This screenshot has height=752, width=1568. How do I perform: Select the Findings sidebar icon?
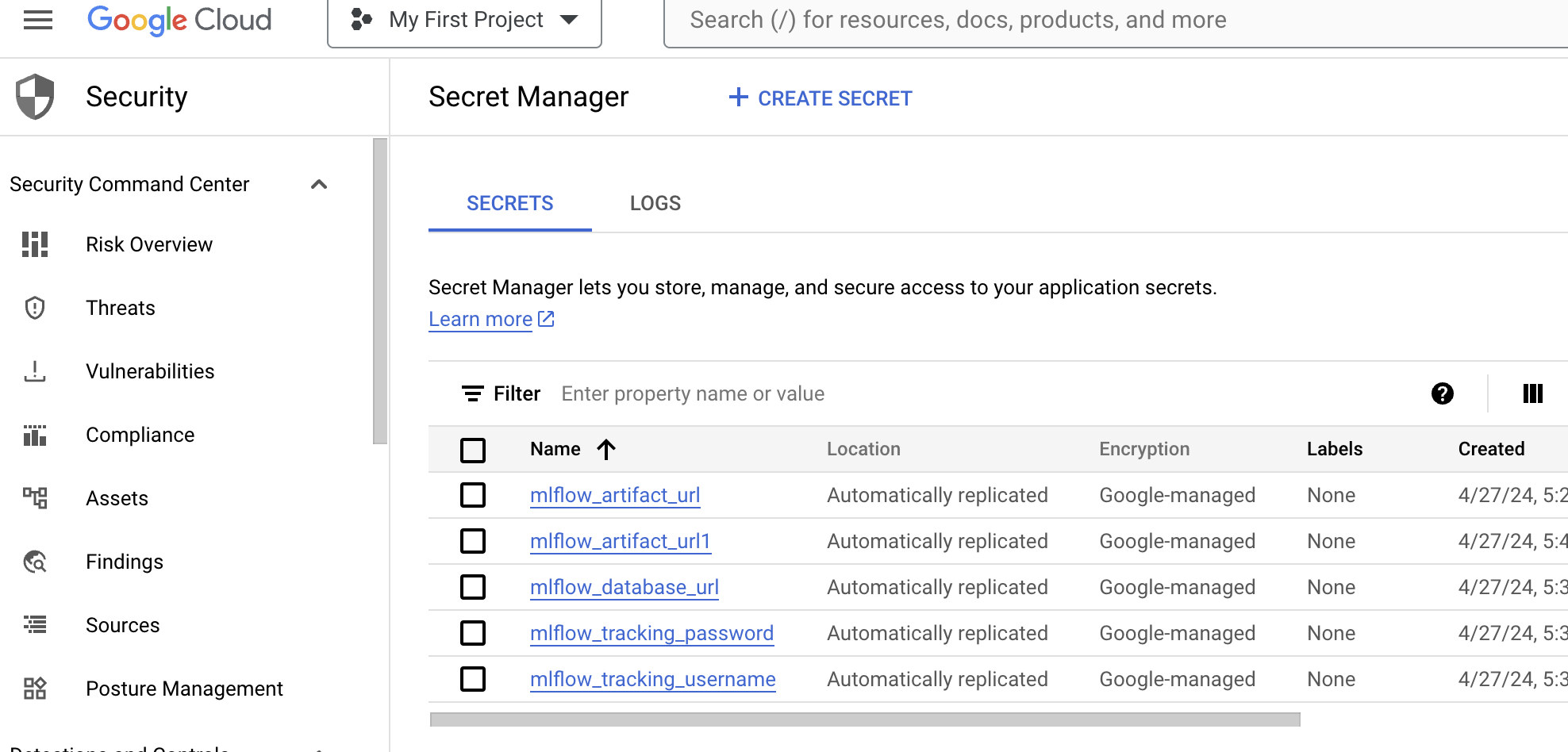(x=34, y=562)
